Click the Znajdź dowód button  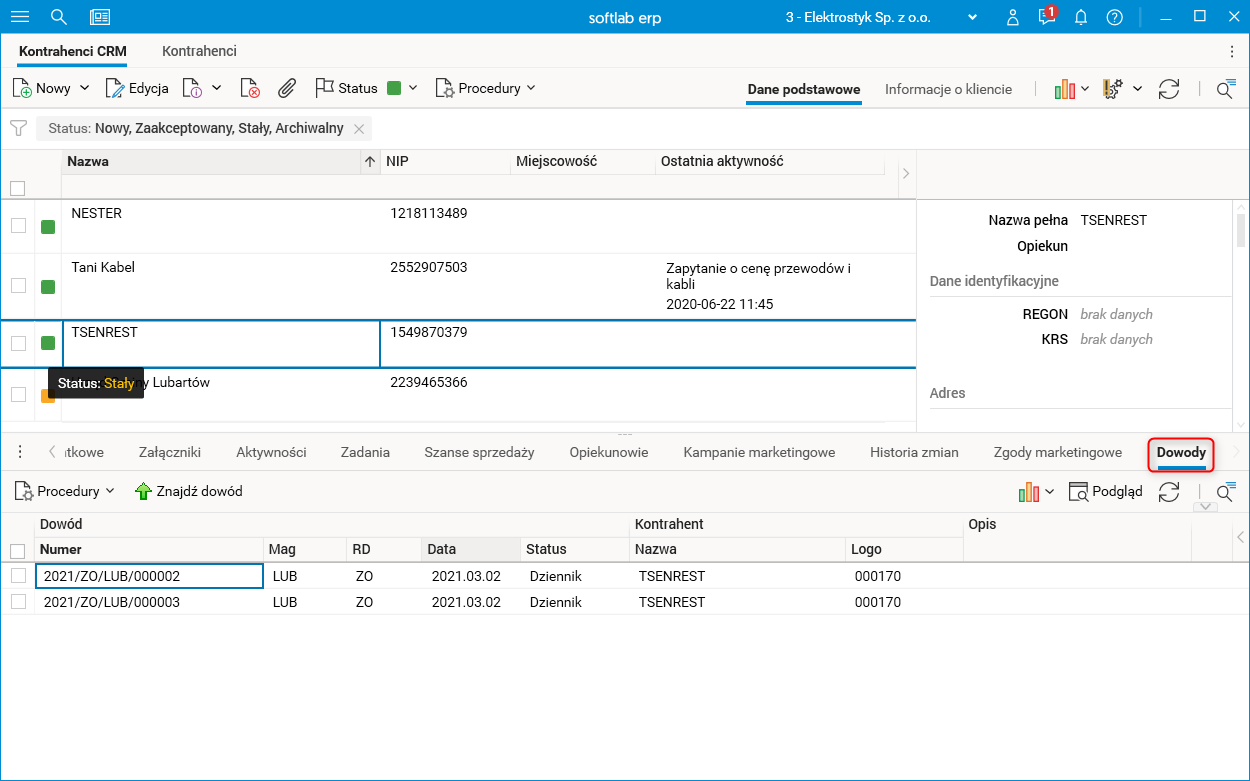(x=189, y=491)
